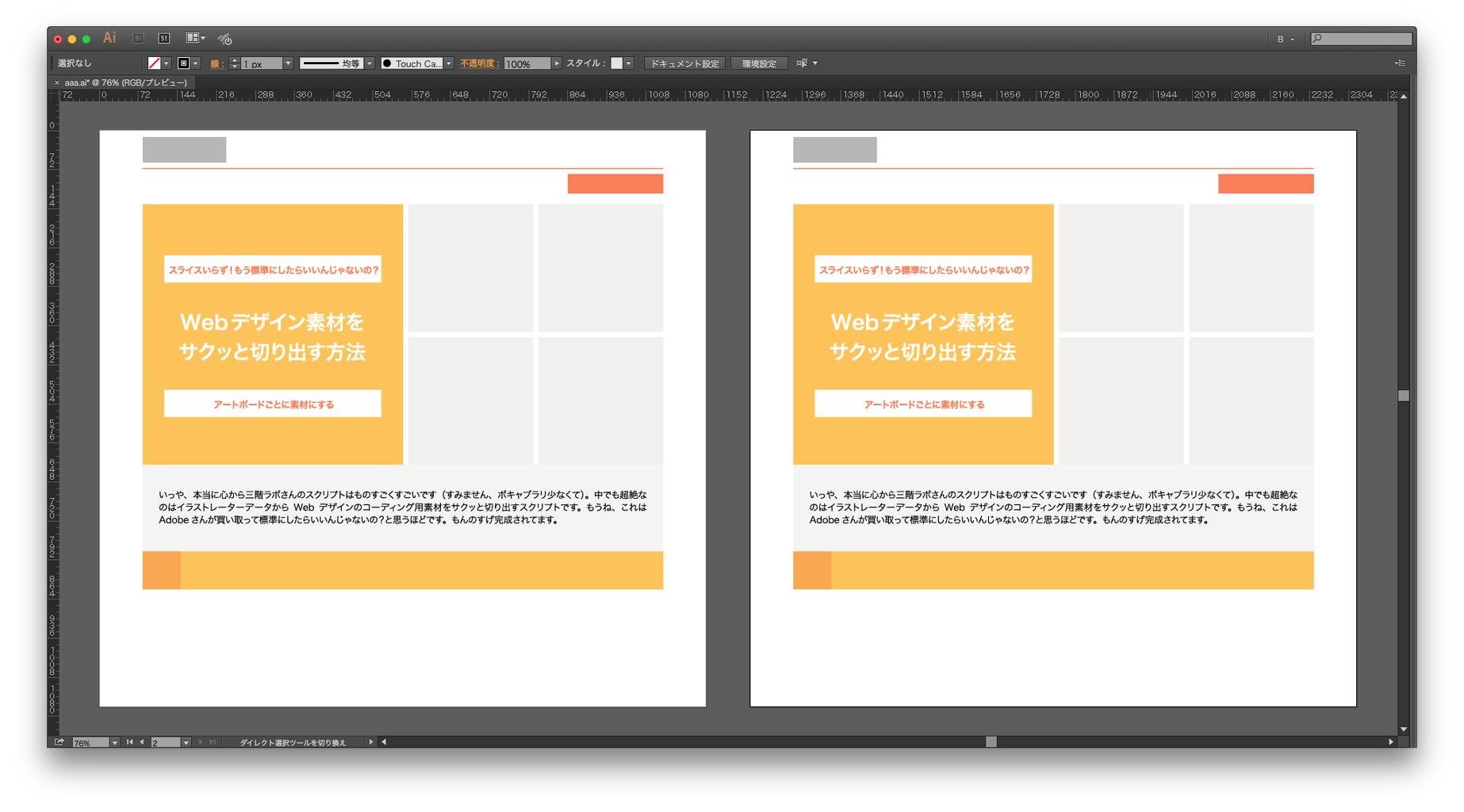The height and width of the screenshot is (812, 1464).
Task: Jump to the first artboard navigation icon
Action: [x=129, y=742]
